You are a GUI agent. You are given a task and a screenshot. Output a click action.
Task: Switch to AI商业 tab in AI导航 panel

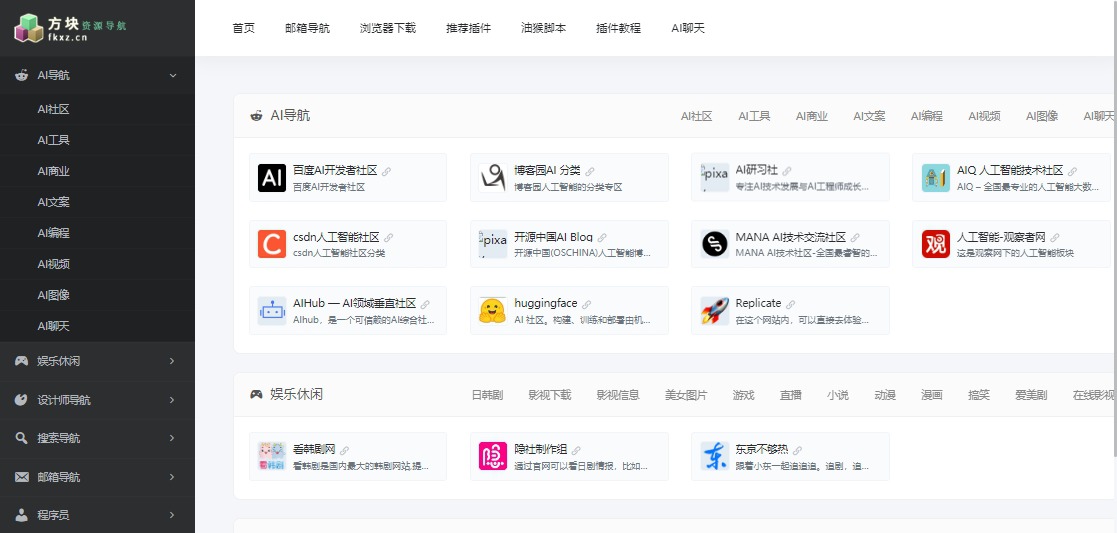click(812, 116)
